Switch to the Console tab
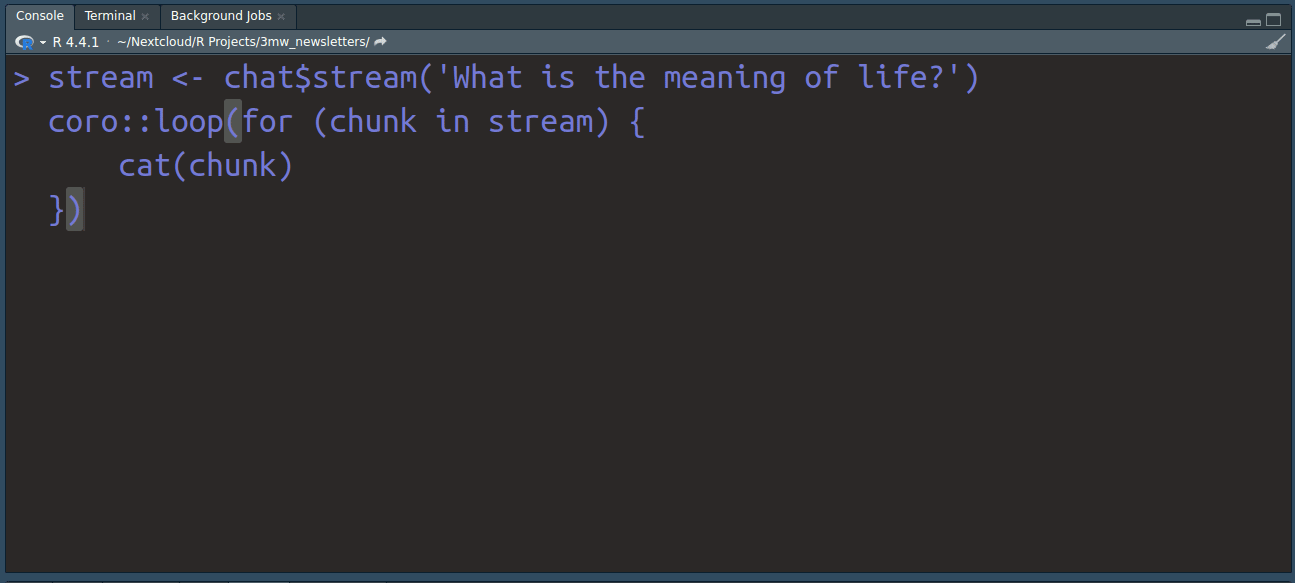Image resolution: width=1295 pixels, height=583 pixels. pos(39,16)
